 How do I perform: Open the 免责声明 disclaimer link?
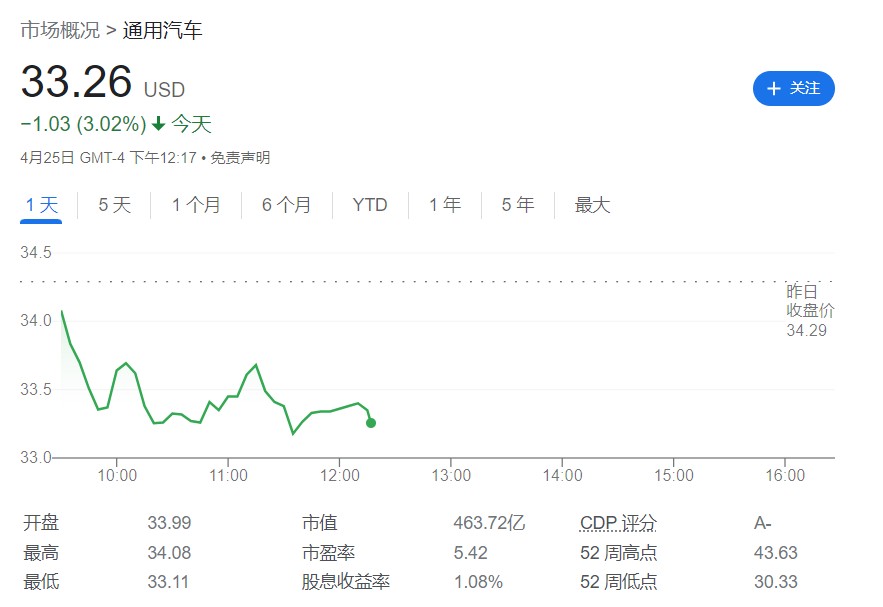[240, 158]
